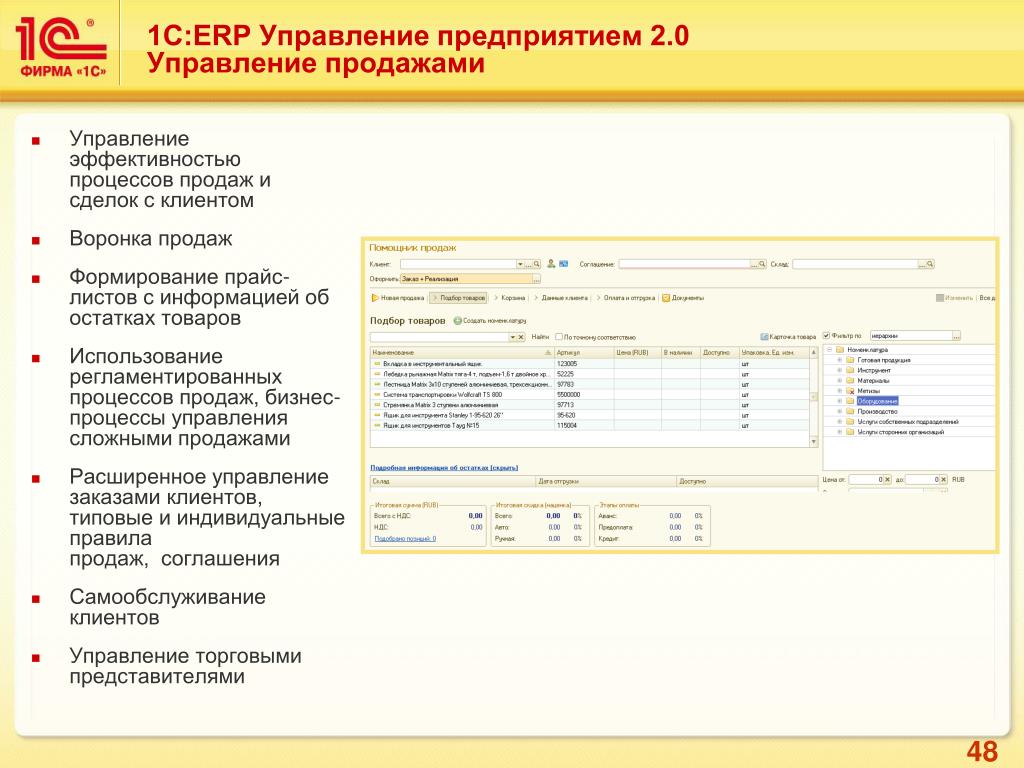Click the 1C company logo
This screenshot has width=1024, height=768.
(x=61, y=46)
